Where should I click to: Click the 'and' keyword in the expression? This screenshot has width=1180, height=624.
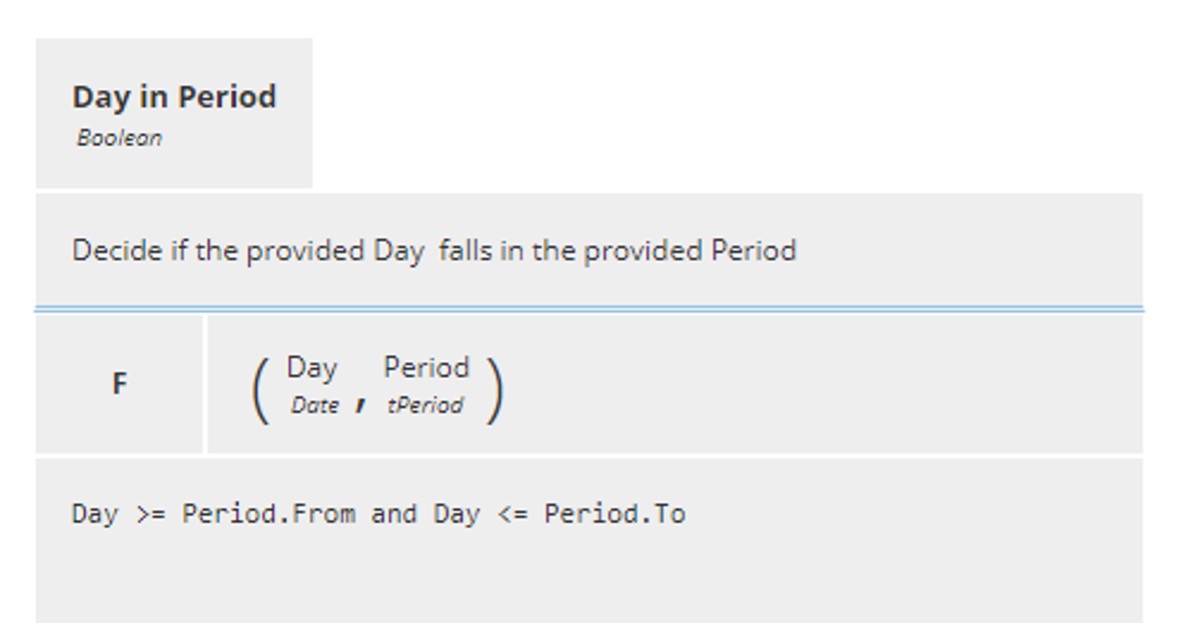coord(394,513)
